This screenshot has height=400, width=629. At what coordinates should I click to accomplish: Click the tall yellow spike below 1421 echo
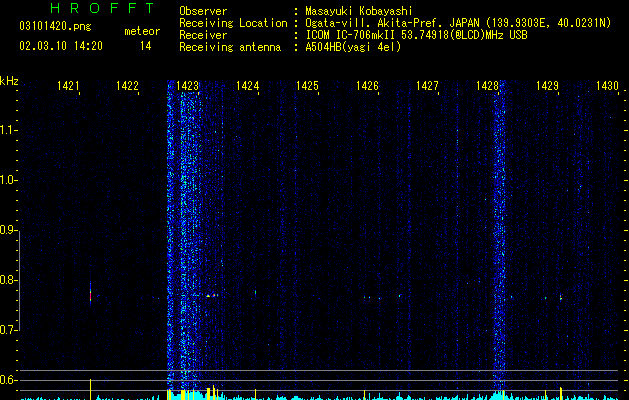tap(90, 389)
